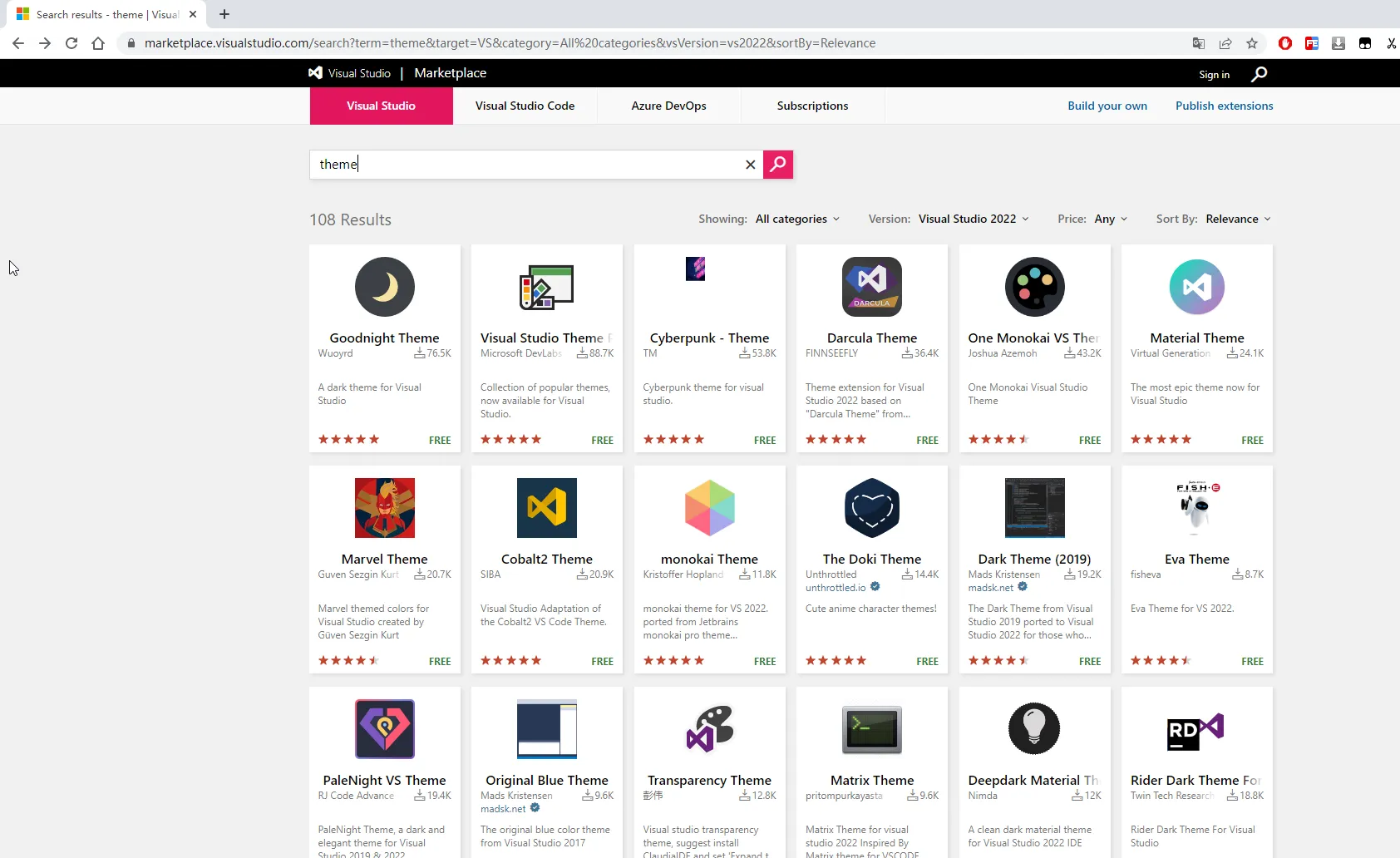The image size is (1400, 858).
Task: Expand the All categories dropdown
Action: click(x=797, y=219)
